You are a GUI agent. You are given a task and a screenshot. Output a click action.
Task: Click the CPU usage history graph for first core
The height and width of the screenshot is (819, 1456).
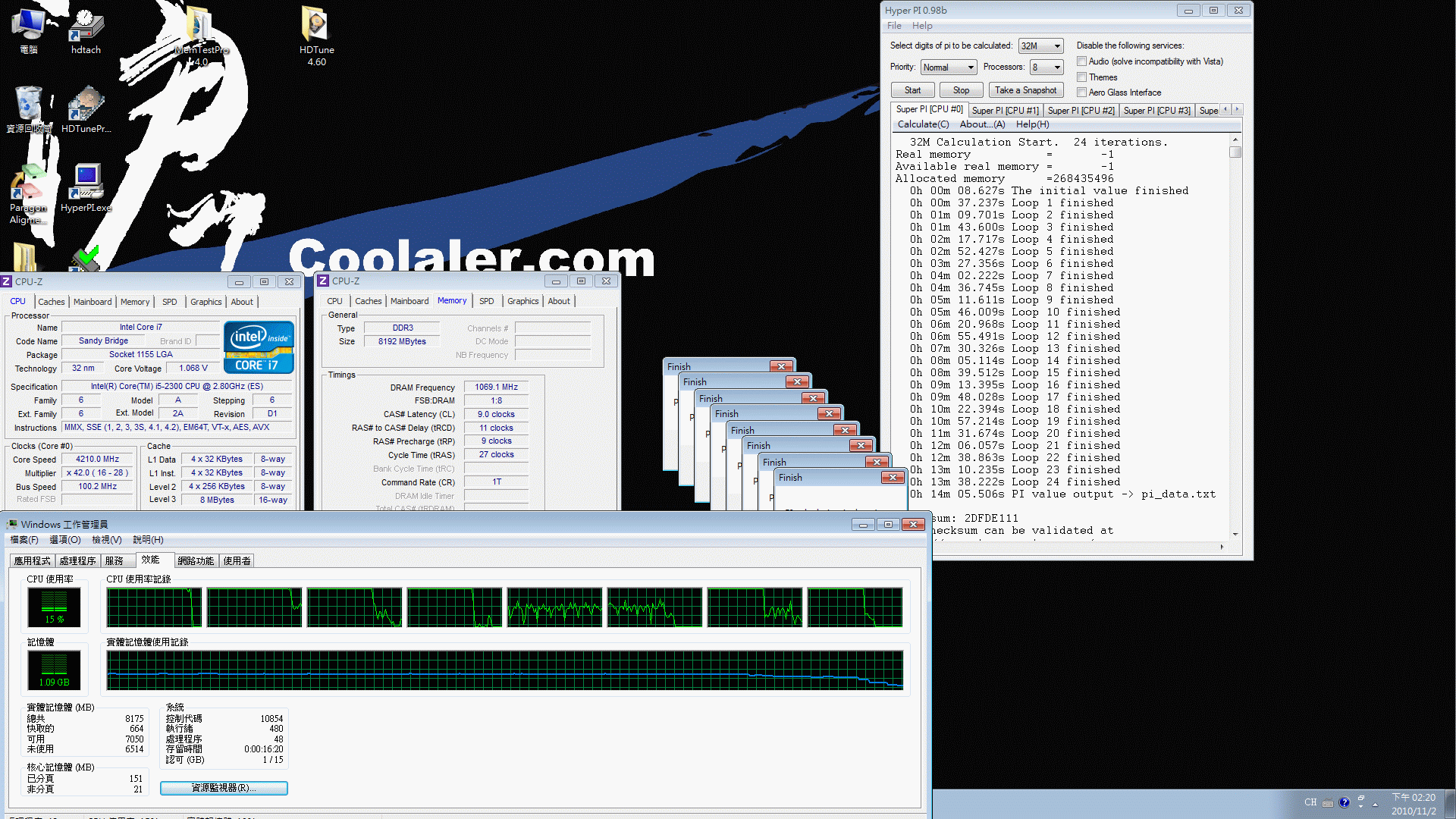[154, 607]
